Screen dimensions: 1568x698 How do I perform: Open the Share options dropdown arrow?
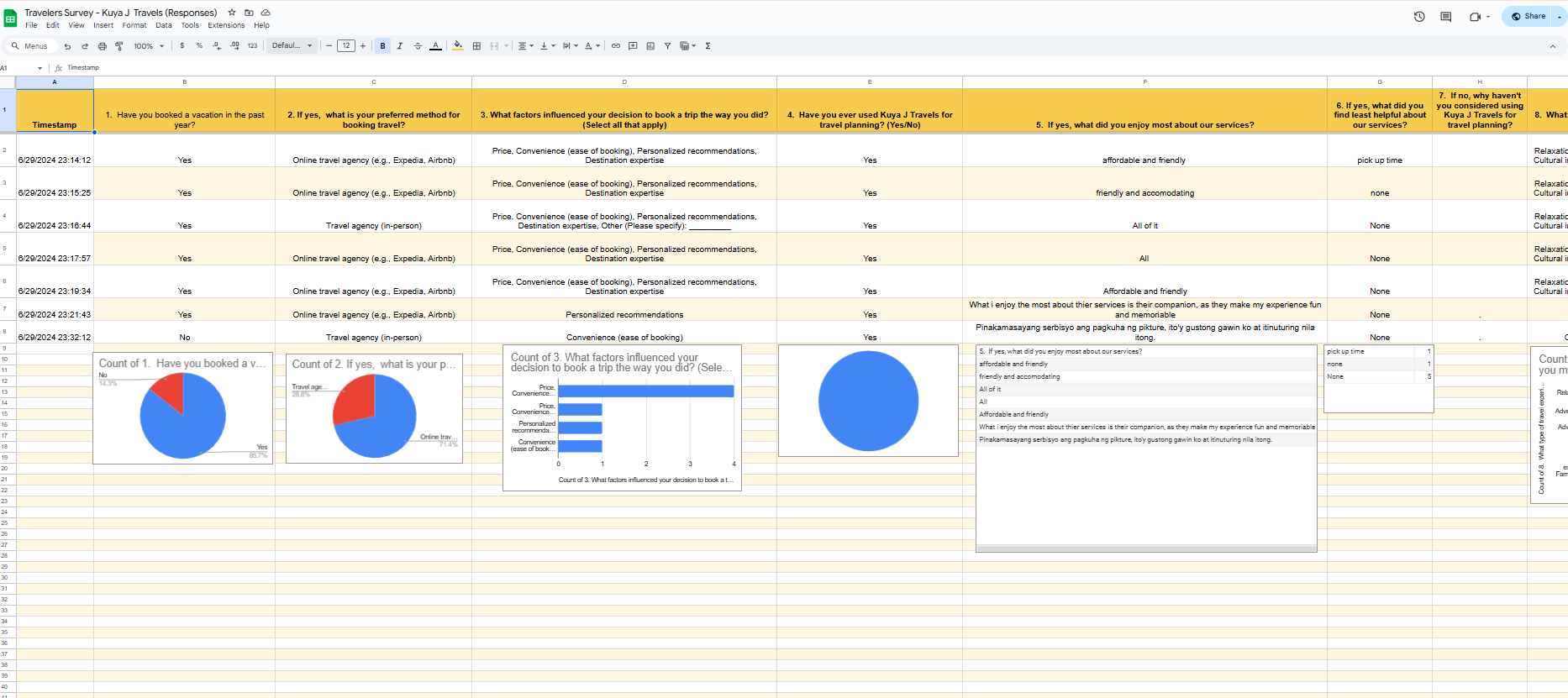(x=1560, y=16)
